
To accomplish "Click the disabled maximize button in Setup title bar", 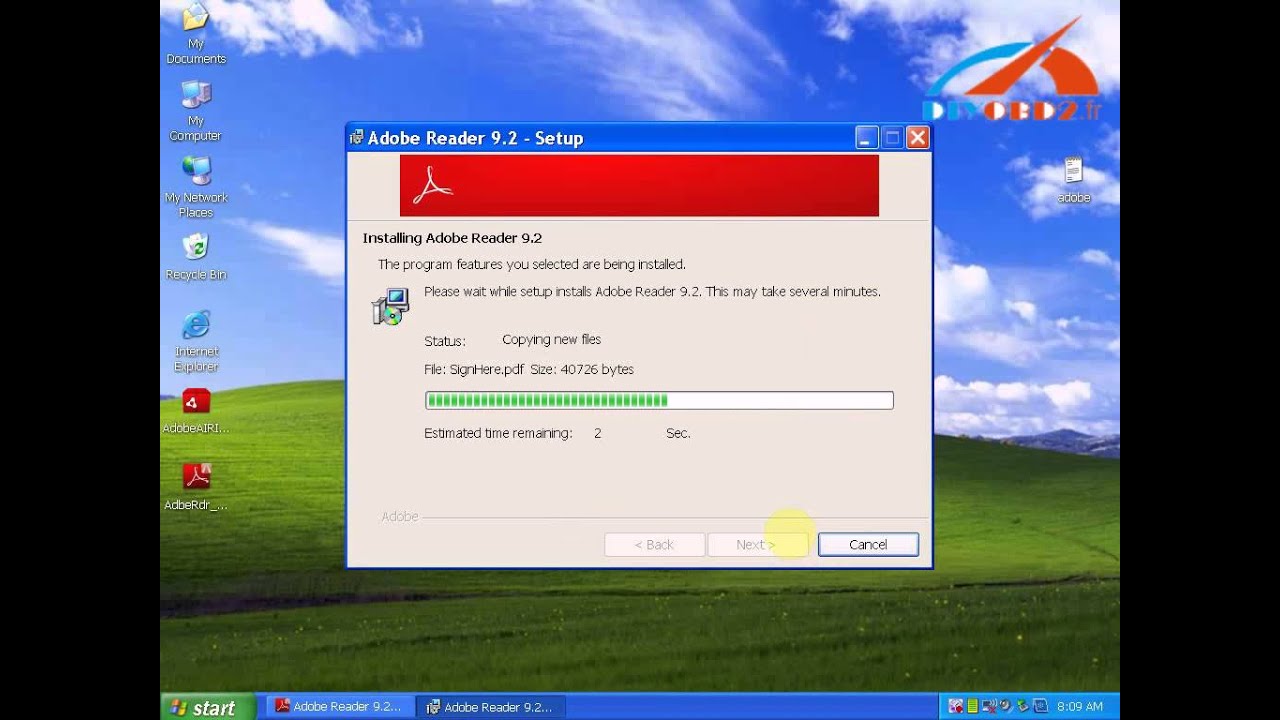I will click(x=892, y=138).
